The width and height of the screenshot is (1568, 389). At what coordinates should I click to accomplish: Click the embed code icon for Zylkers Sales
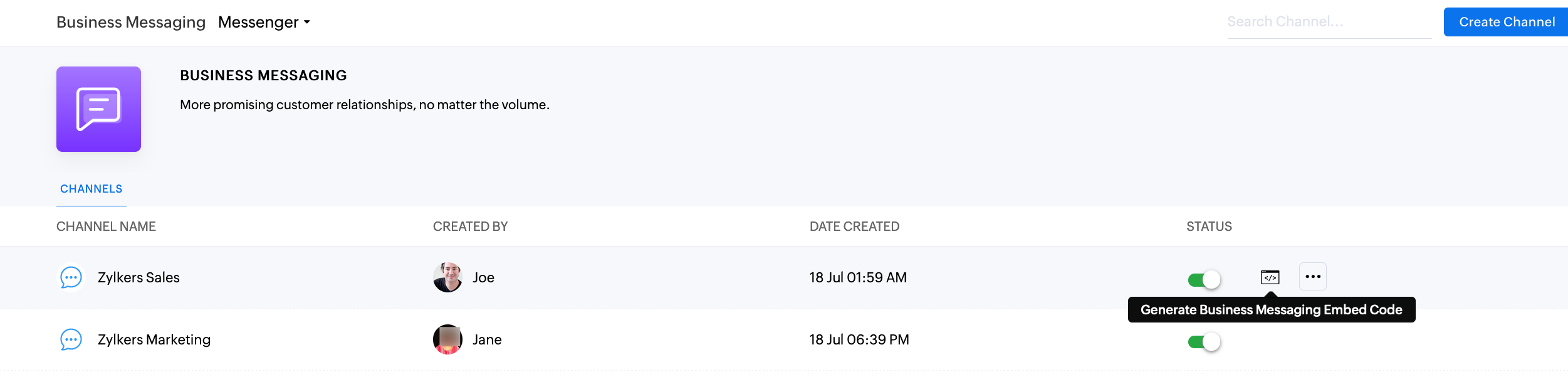click(1270, 277)
